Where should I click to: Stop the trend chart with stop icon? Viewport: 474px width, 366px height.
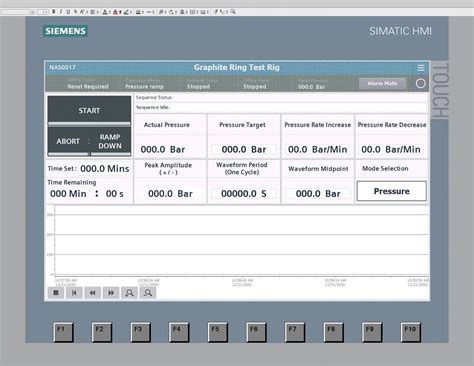[x=56, y=293]
